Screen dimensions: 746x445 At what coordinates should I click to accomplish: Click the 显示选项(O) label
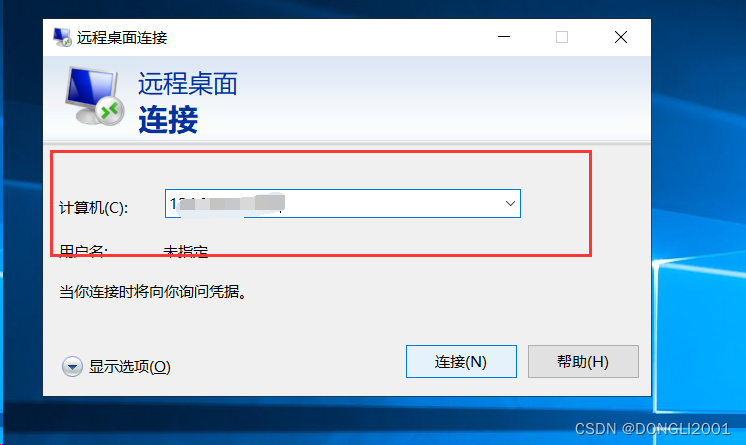129,367
